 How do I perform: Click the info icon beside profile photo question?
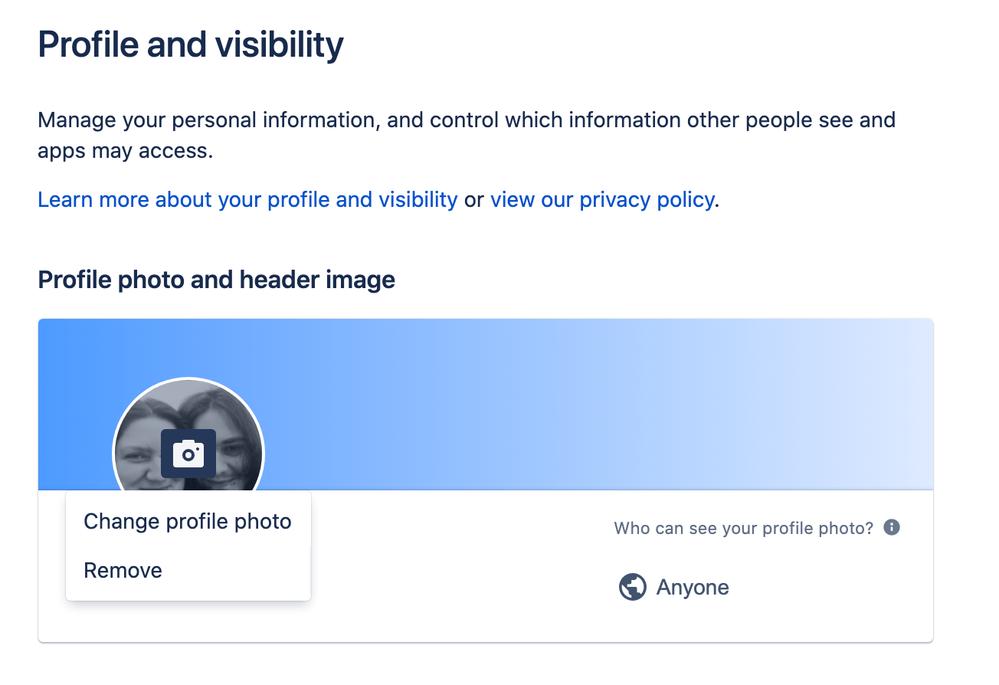[891, 528]
